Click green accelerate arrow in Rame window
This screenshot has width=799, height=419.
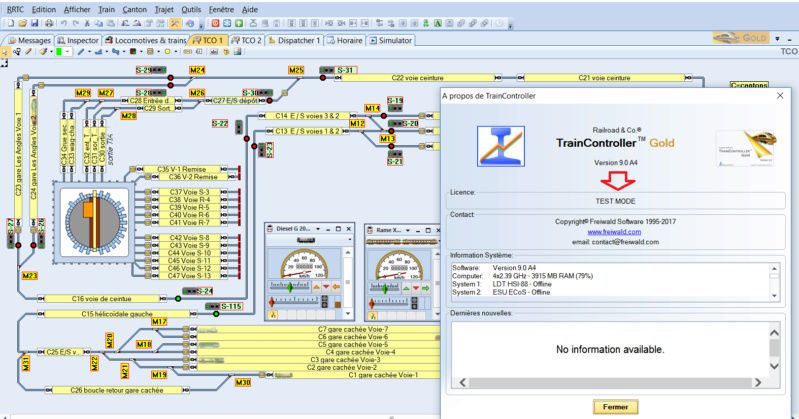pyautogui.click(x=406, y=288)
